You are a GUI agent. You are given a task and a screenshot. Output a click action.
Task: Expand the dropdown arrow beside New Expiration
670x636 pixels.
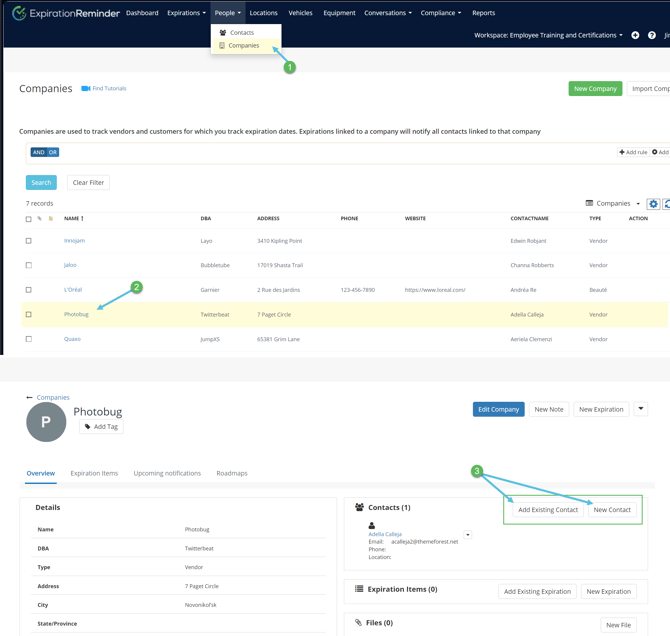pos(641,409)
